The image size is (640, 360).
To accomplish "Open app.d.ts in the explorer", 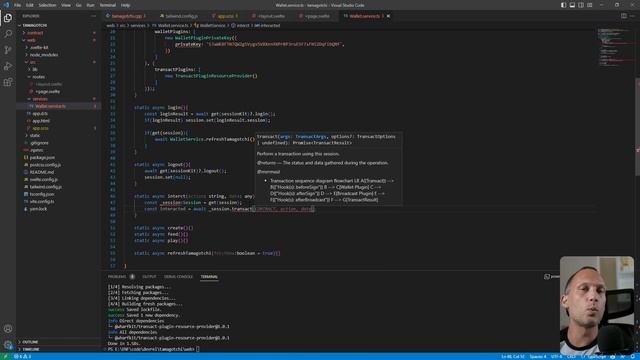I will [x=58, y=113].
